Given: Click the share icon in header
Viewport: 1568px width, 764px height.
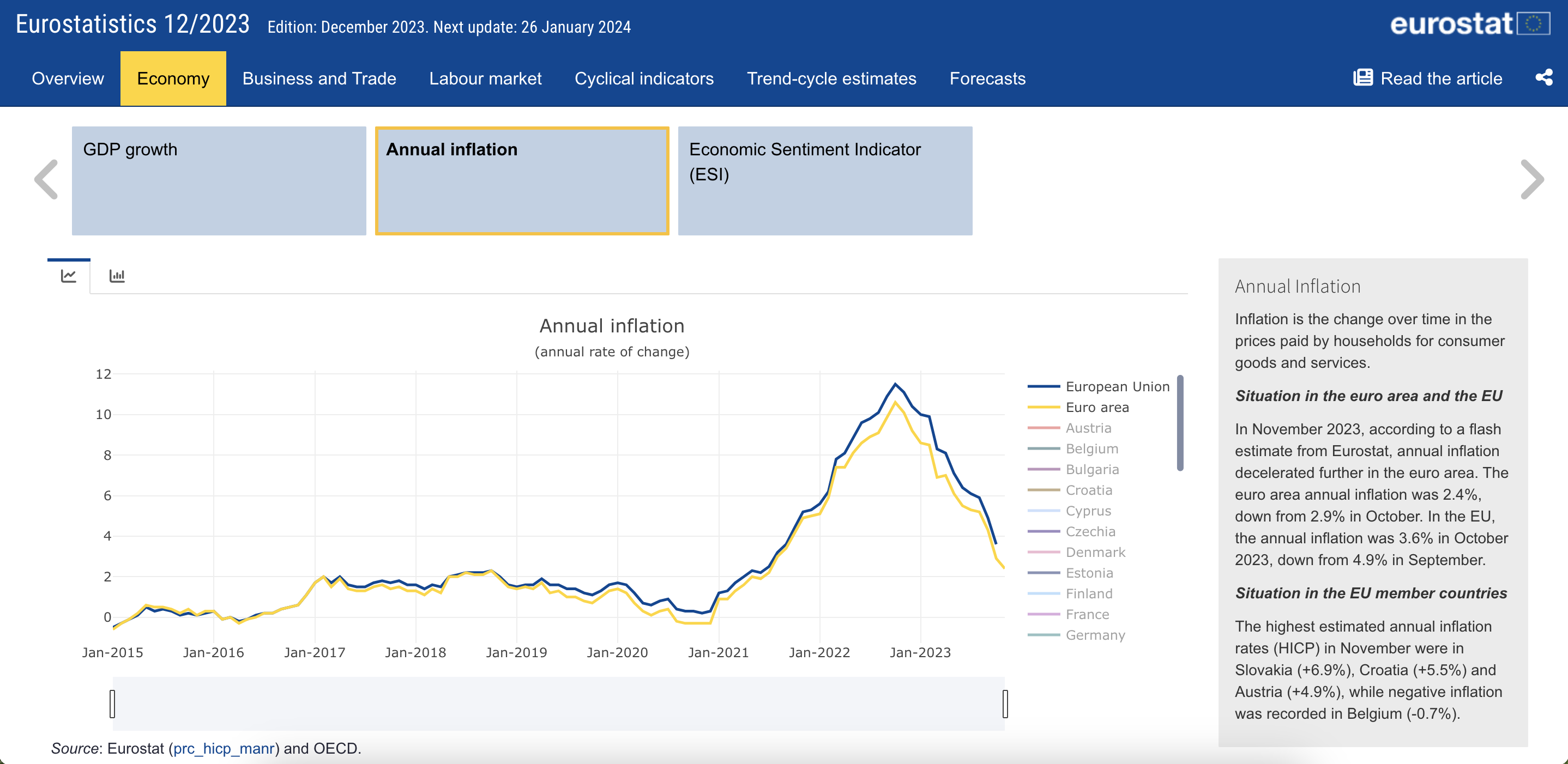Looking at the screenshot, I should point(1543,78).
